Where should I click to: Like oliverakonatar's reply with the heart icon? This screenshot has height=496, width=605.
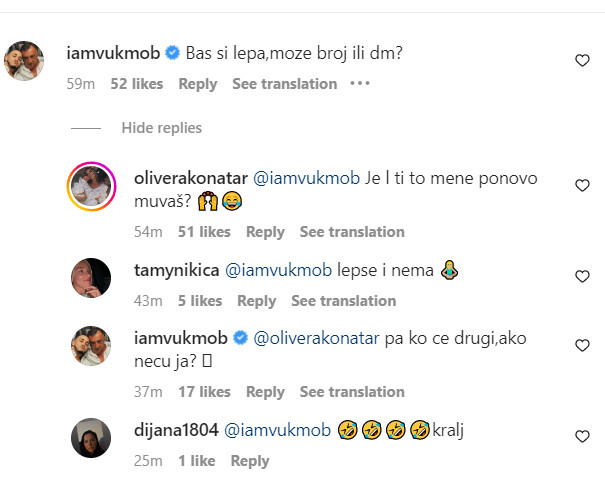(x=582, y=186)
